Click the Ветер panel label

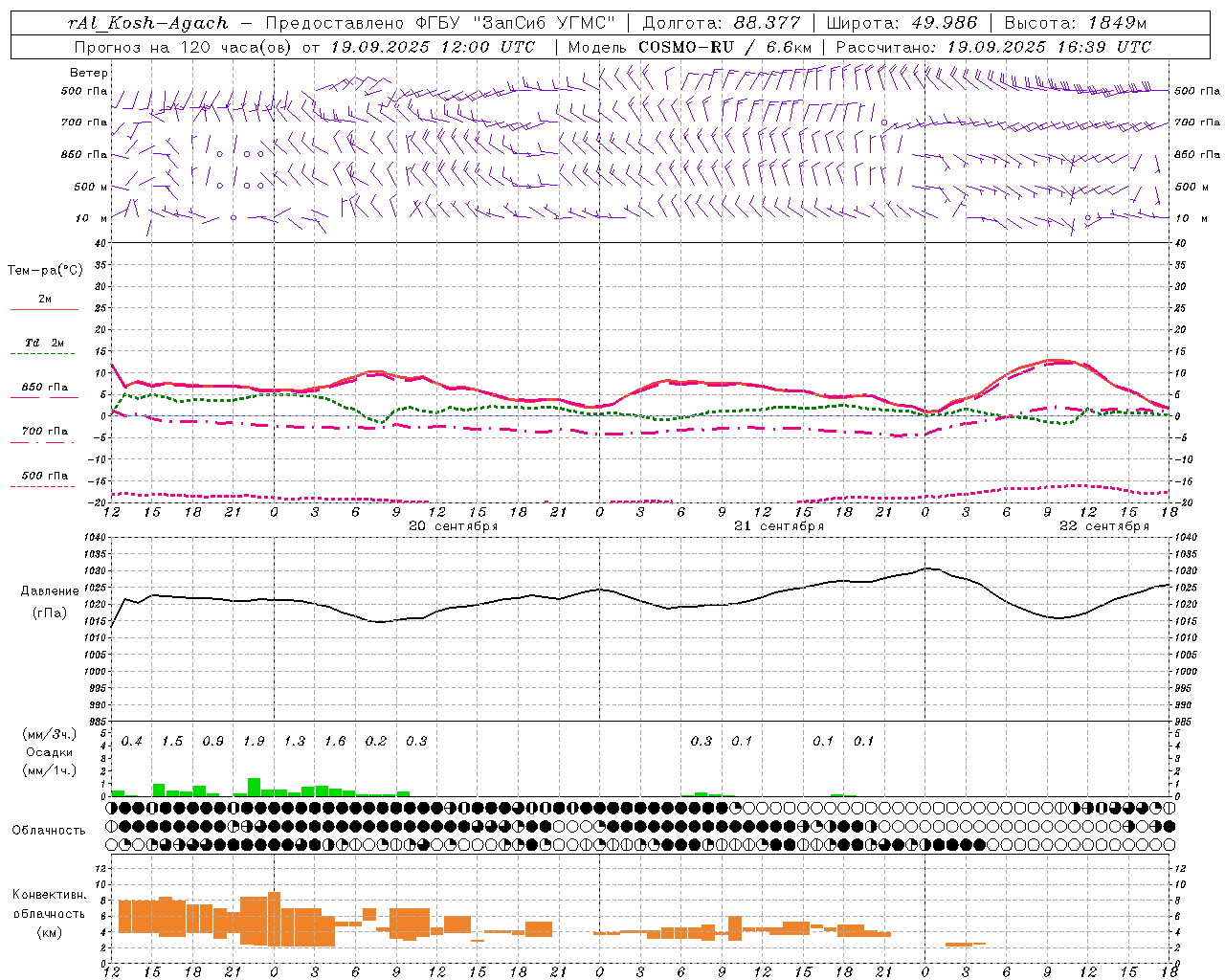(x=88, y=73)
